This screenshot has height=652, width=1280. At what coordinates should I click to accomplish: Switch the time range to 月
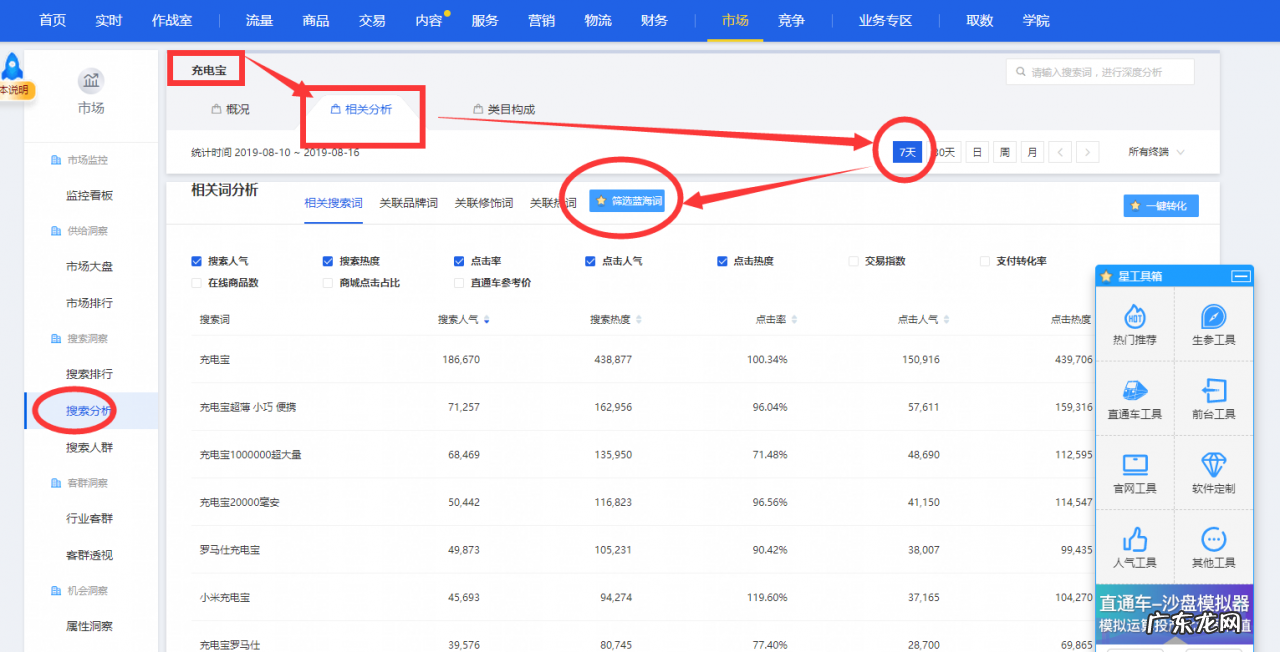pos(1032,151)
